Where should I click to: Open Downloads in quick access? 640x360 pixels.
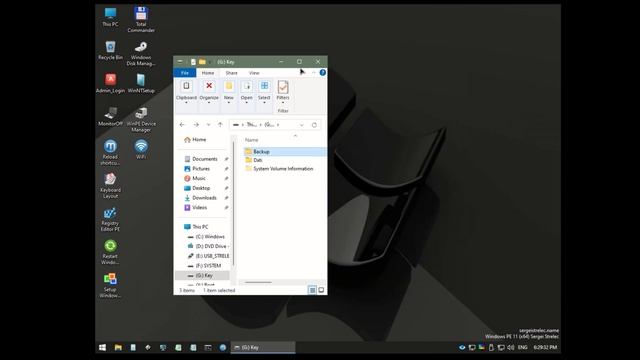tap(204, 198)
